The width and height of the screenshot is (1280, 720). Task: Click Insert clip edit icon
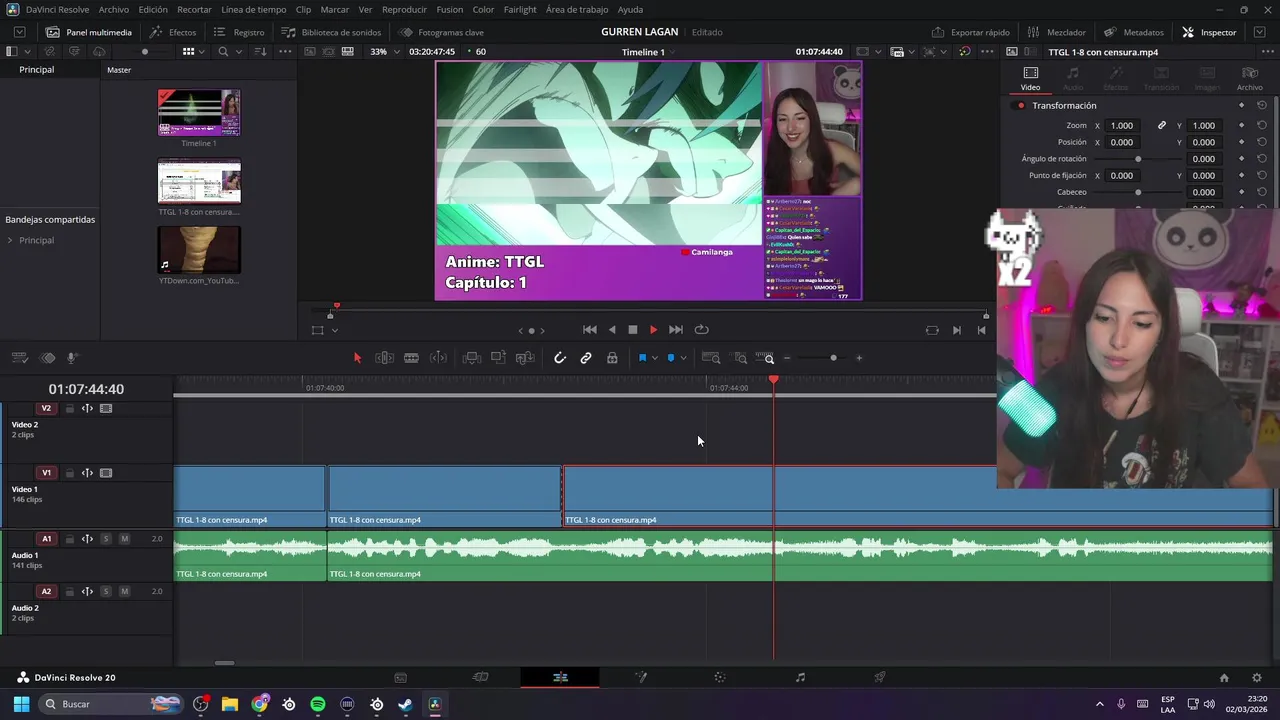tap(472, 358)
